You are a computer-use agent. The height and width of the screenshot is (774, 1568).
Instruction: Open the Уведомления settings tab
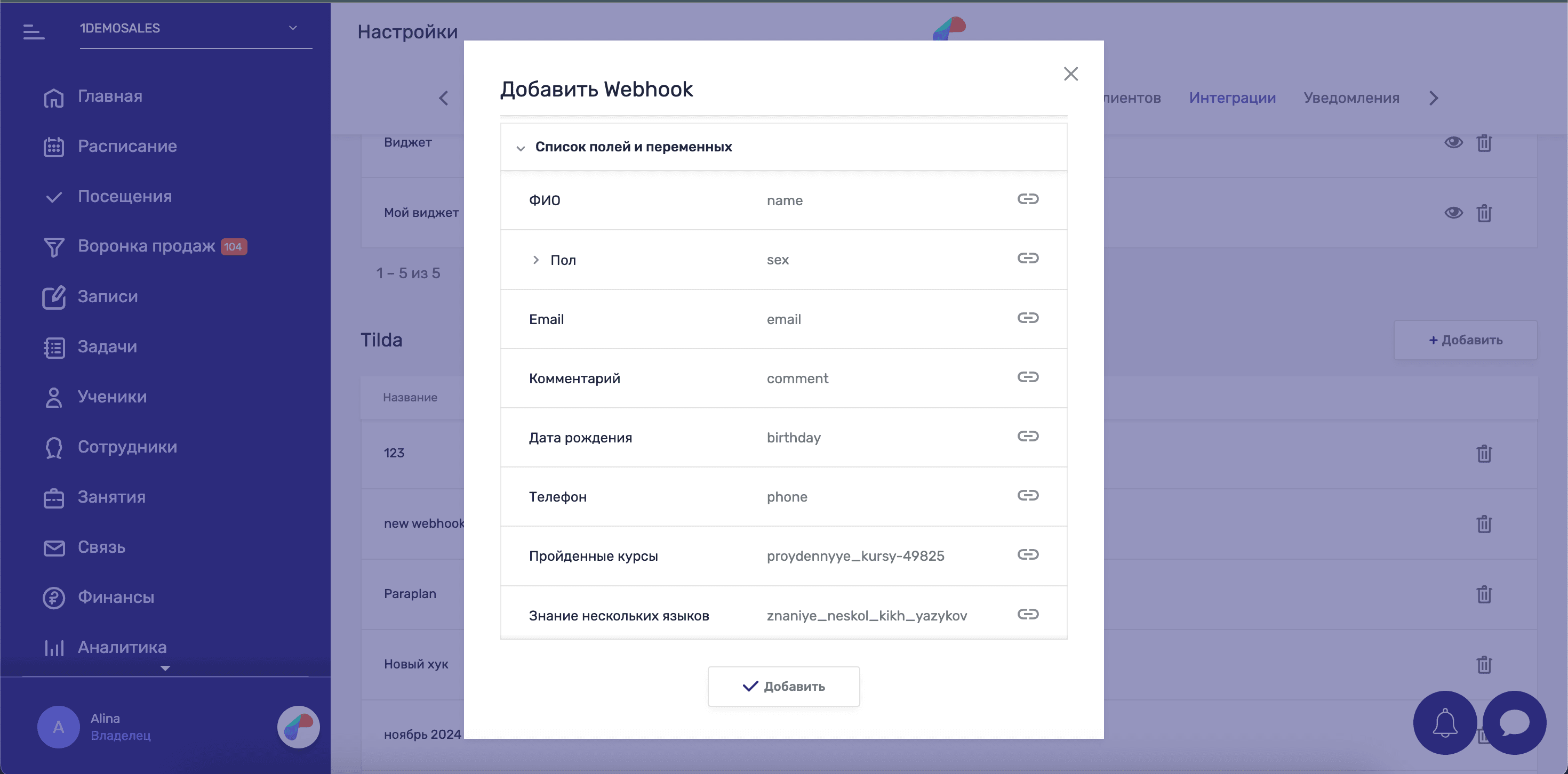tap(1351, 98)
